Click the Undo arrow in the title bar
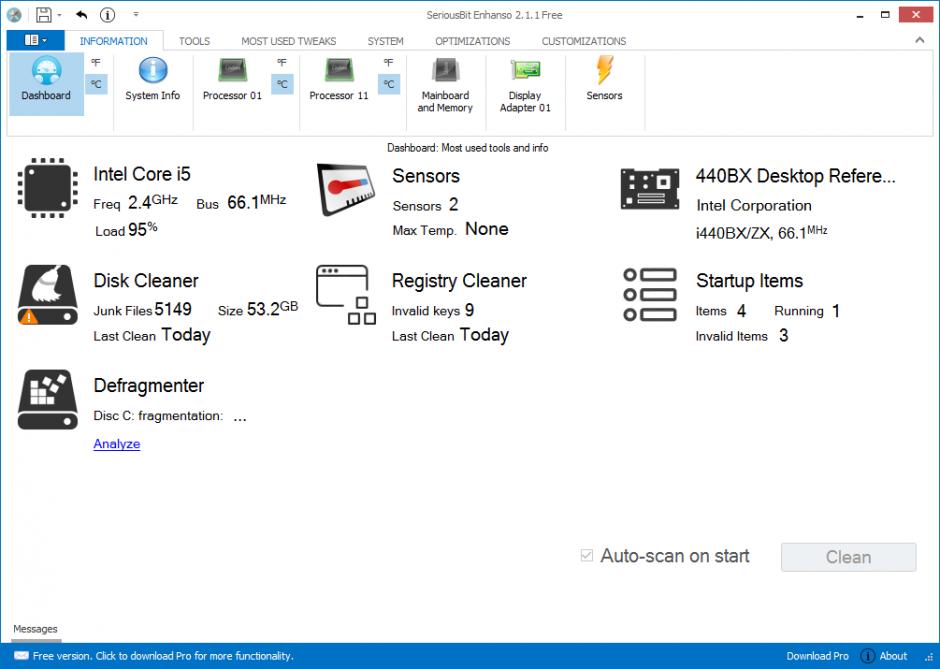940x669 pixels. tap(82, 14)
